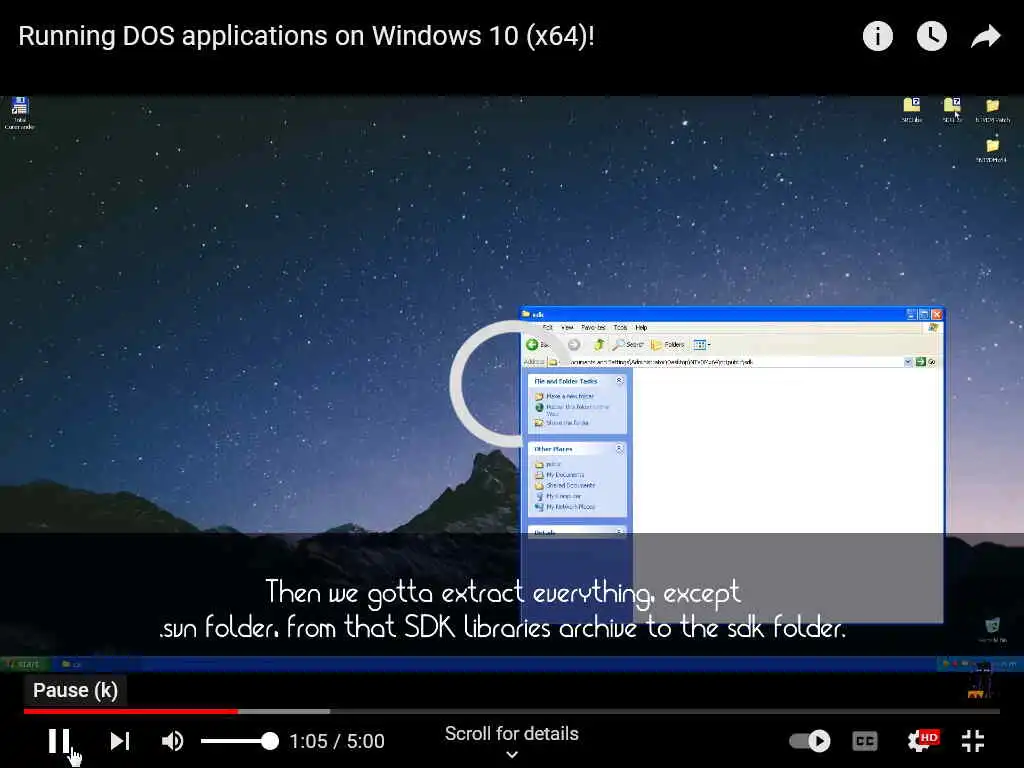
Task: Add video to Watch Later
Action: (931, 36)
